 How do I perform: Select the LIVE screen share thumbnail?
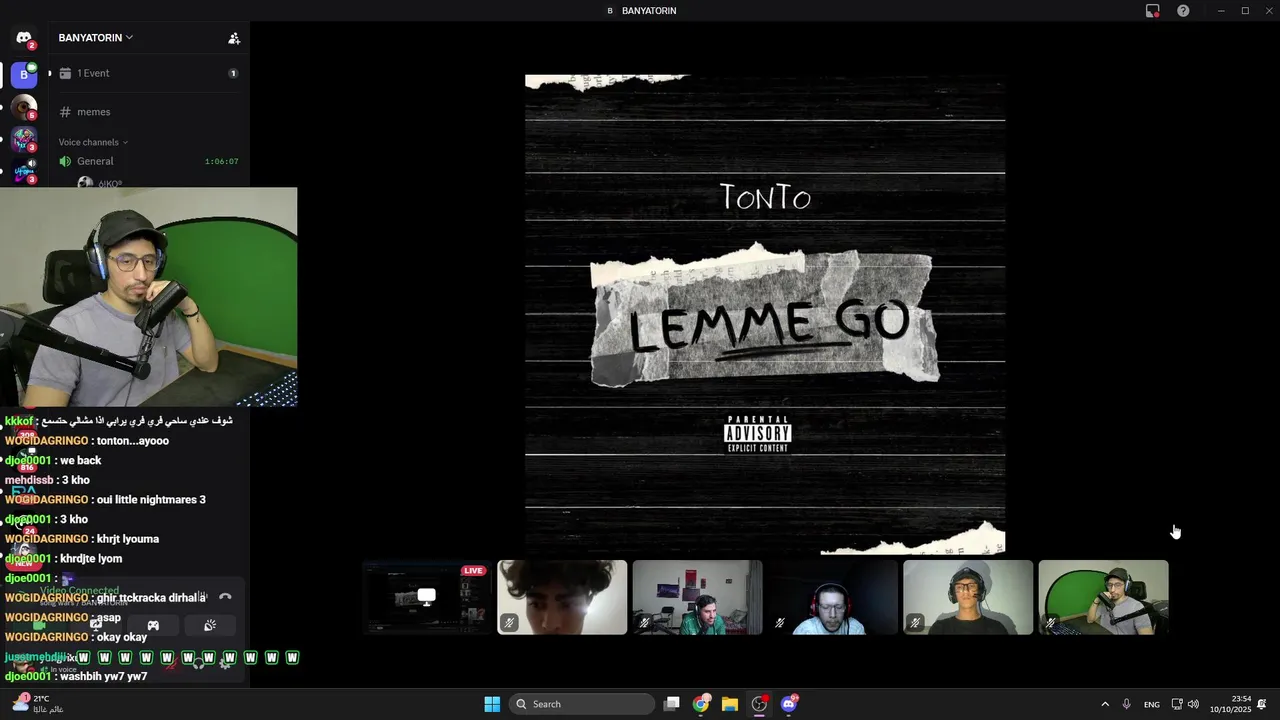coord(427,597)
